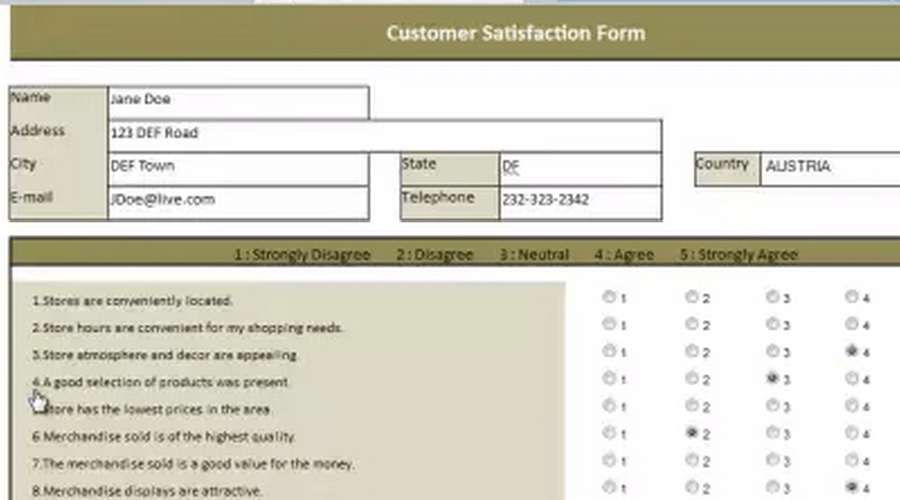
Task: Select rating 3 for question 6 merchandise quality
Action: (773, 433)
